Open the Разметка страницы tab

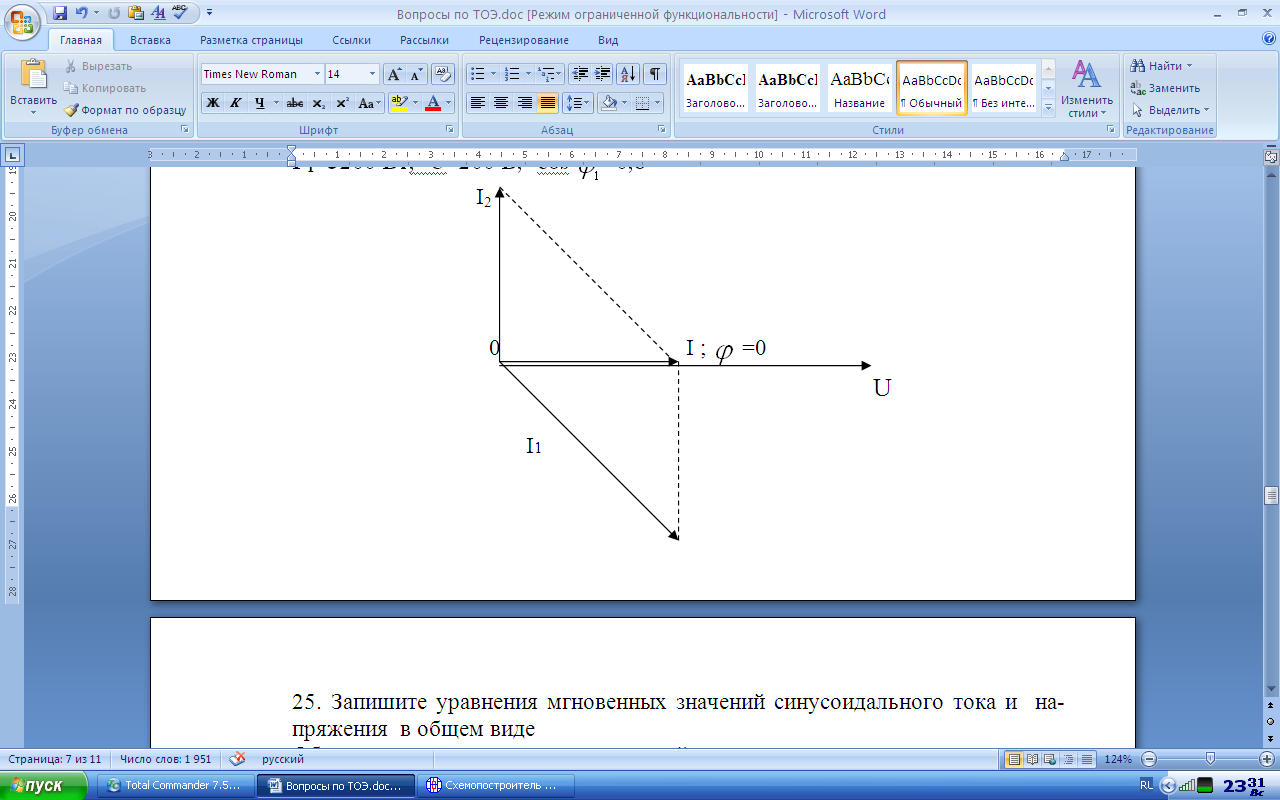tap(251, 40)
